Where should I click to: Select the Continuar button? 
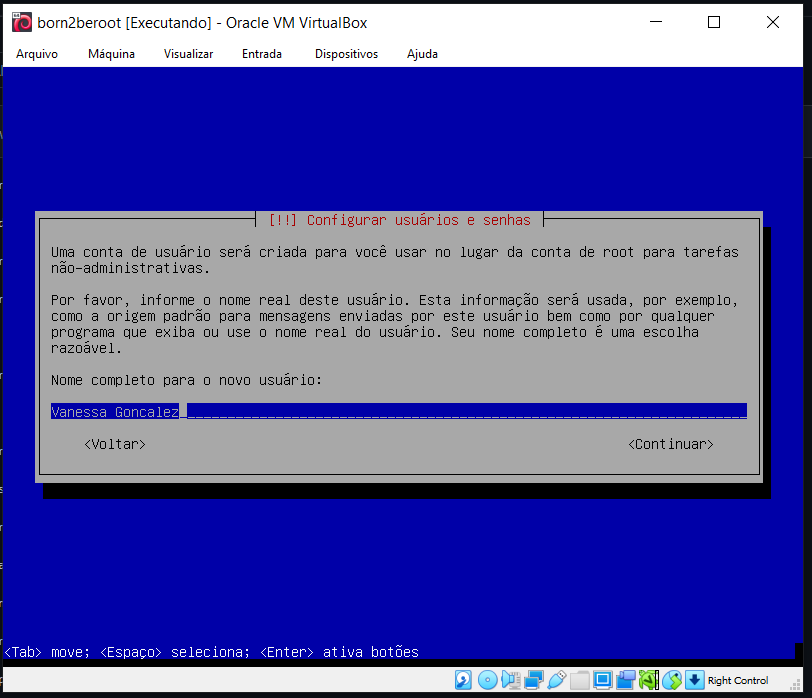pos(670,444)
